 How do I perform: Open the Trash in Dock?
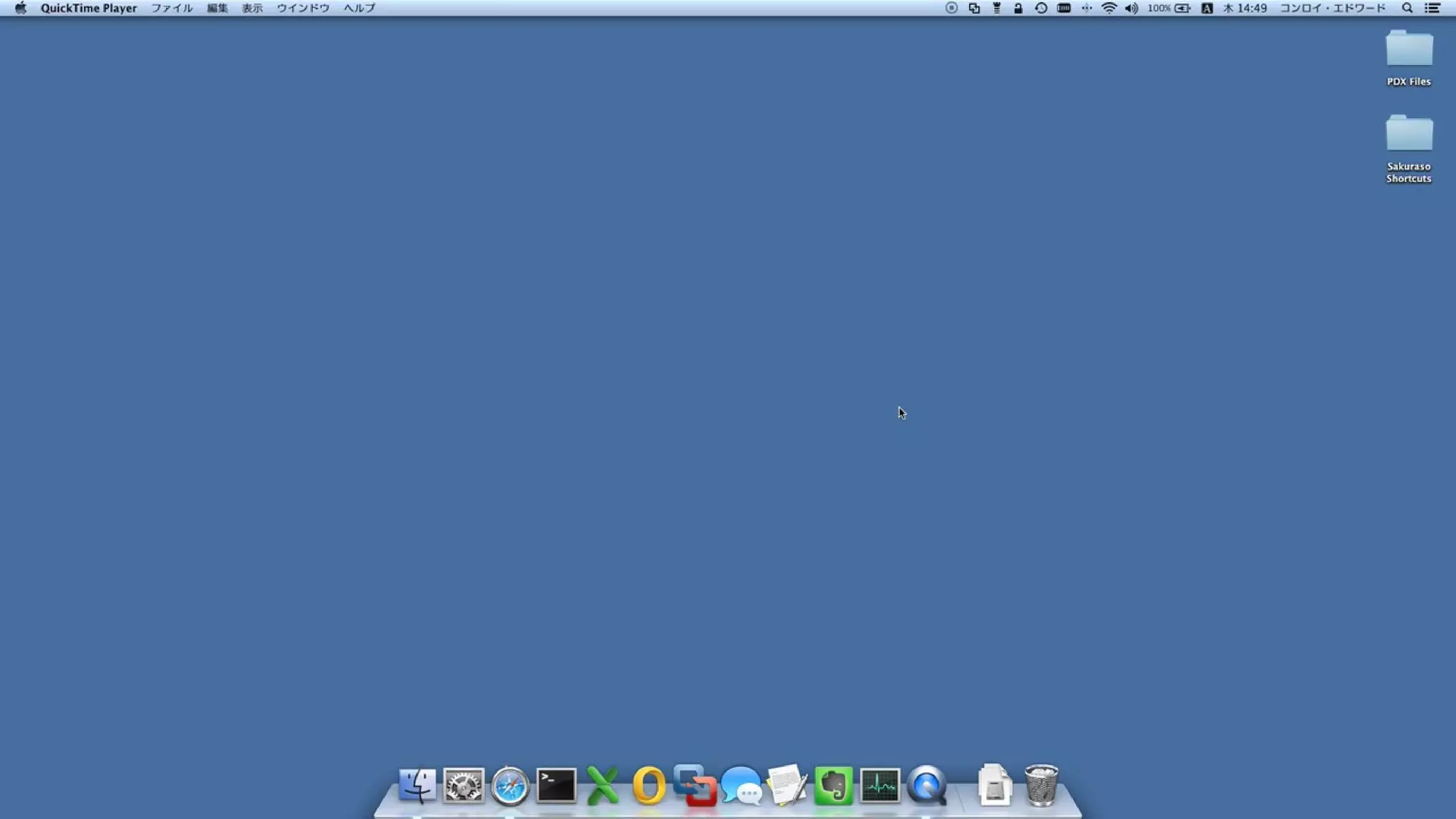(1042, 785)
